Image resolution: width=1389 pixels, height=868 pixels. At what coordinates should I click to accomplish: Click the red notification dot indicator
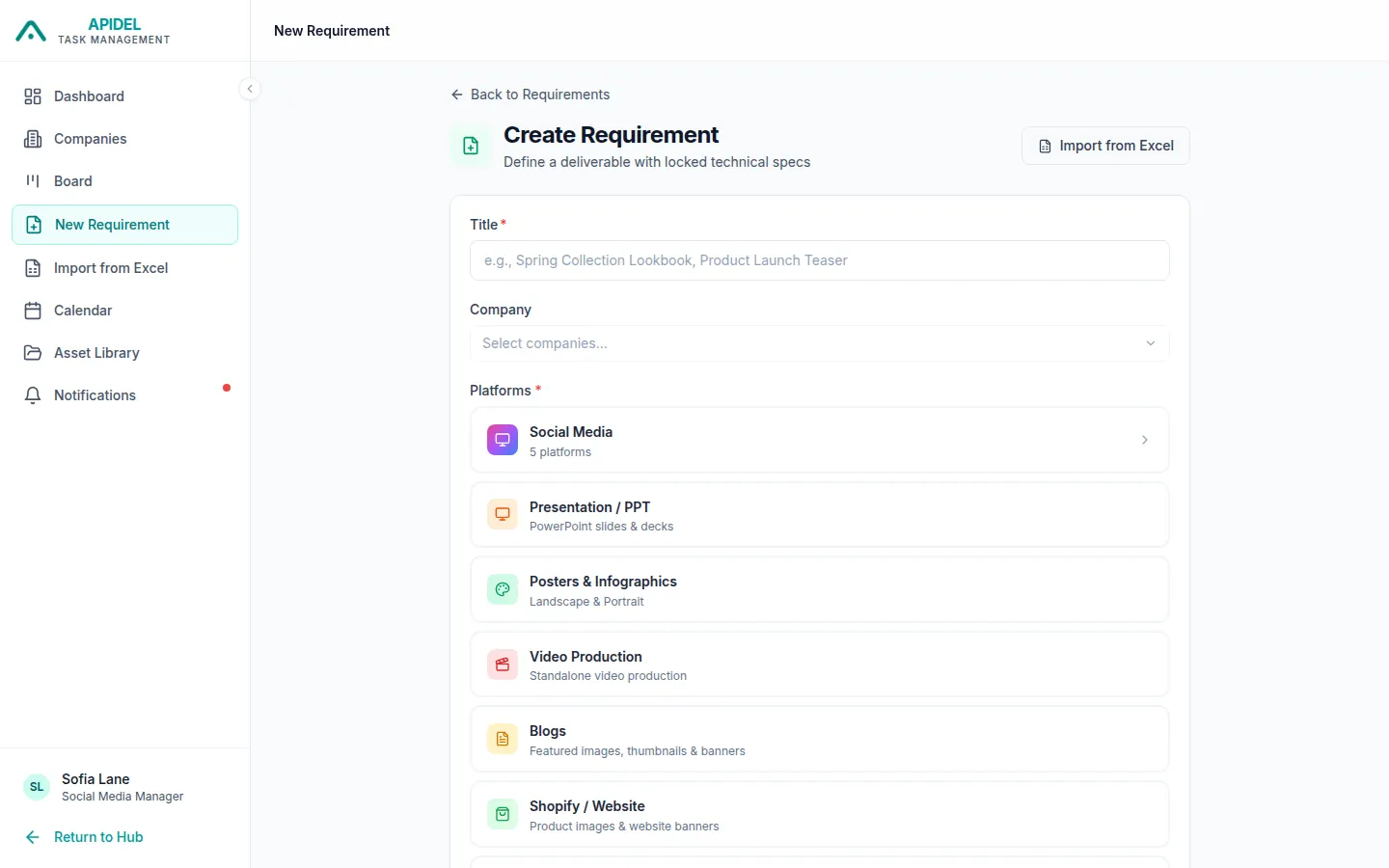pyautogui.click(x=227, y=388)
